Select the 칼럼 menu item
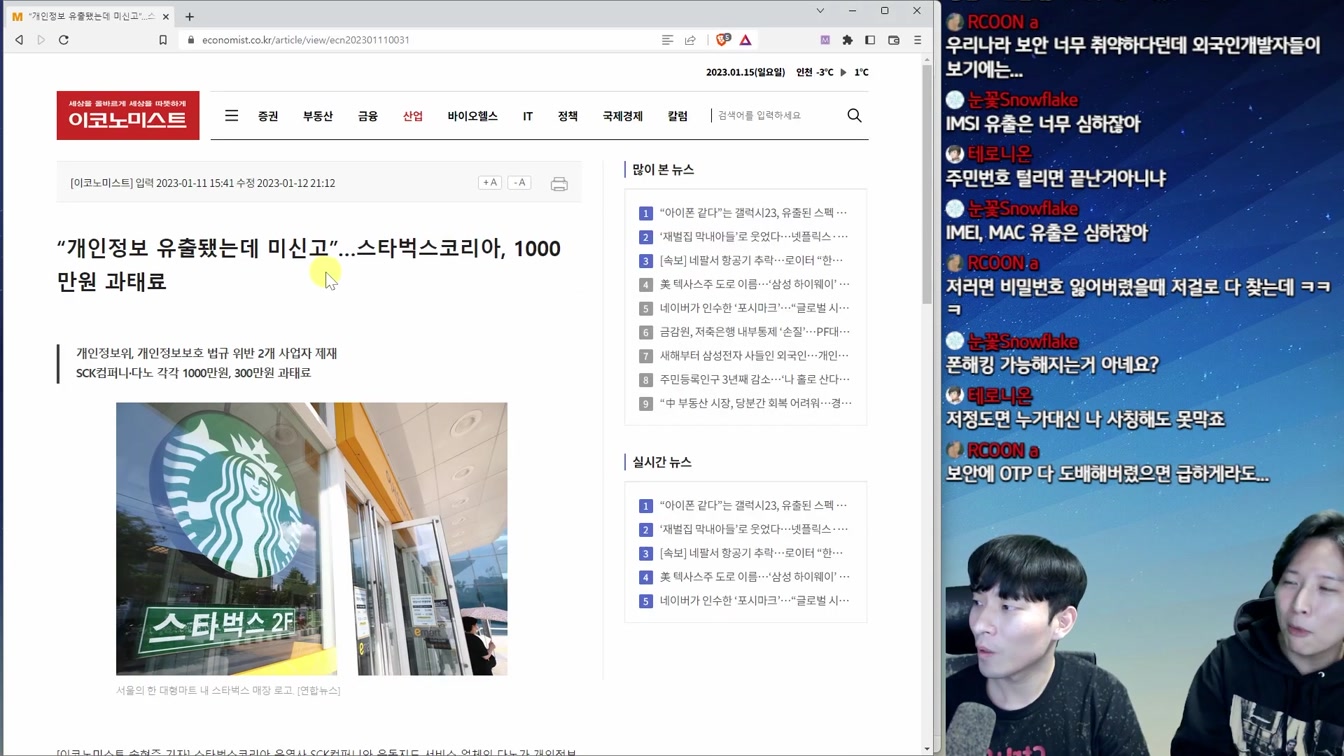The width and height of the screenshot is (1344, 756). click(678, 116)
